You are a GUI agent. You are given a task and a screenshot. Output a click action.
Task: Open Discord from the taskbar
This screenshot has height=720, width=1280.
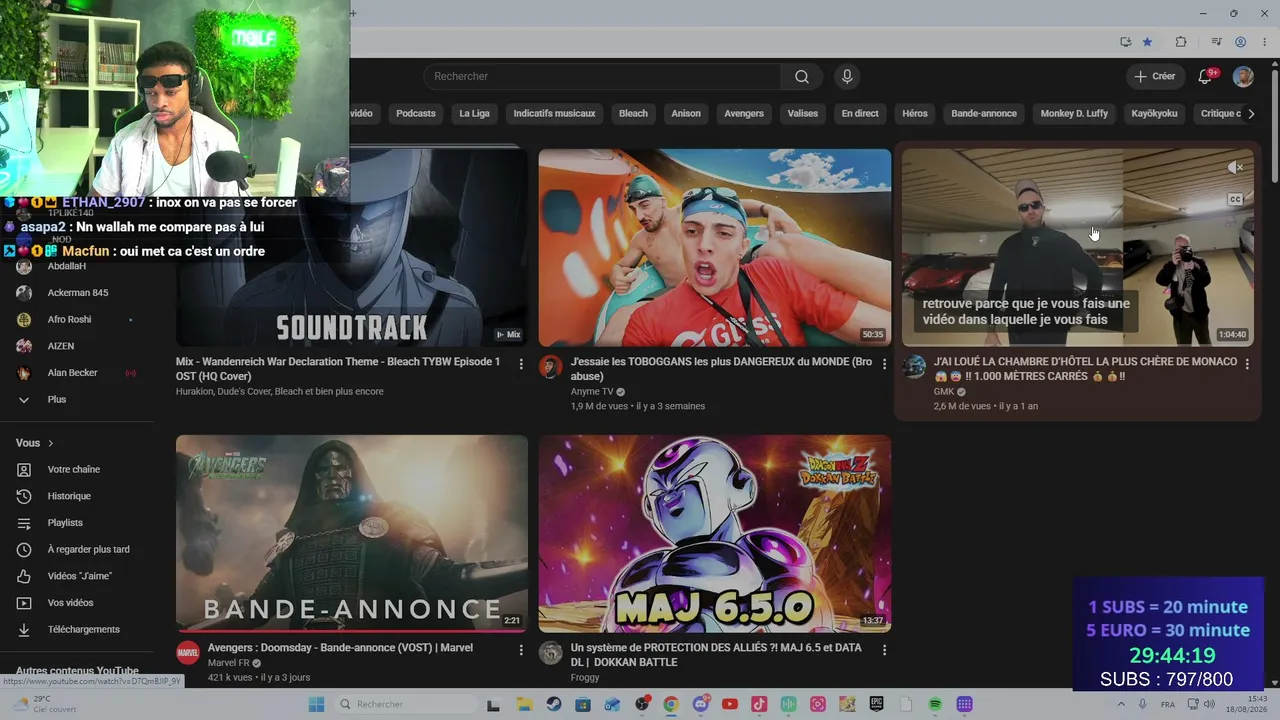[700, 704]
